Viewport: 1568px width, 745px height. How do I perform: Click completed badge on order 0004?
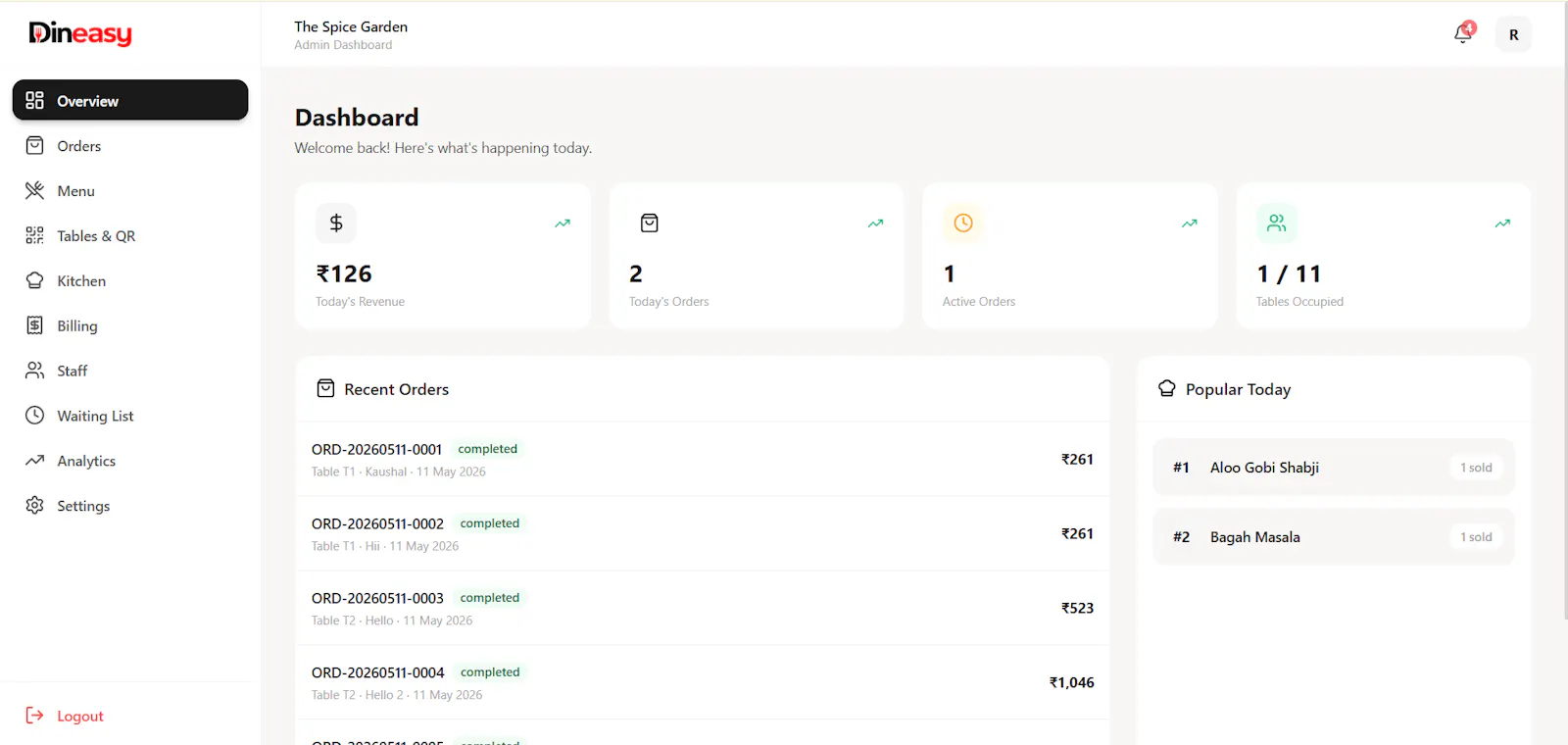490,672
